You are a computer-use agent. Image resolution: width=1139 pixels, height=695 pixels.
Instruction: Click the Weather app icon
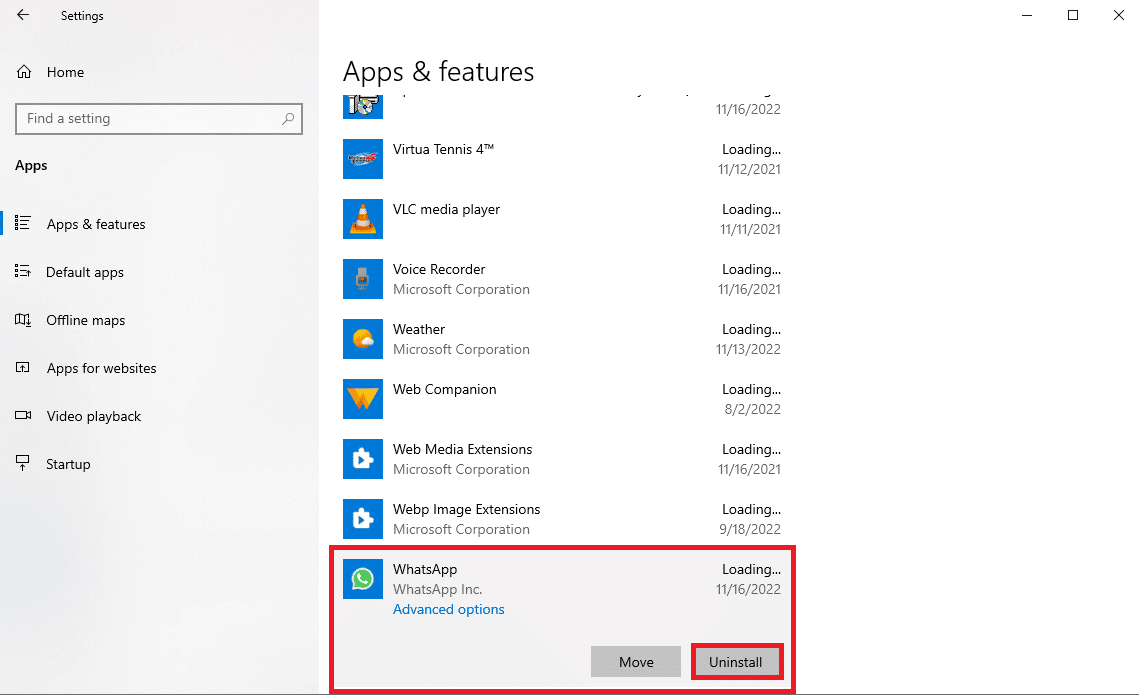[x=362, y=339]
